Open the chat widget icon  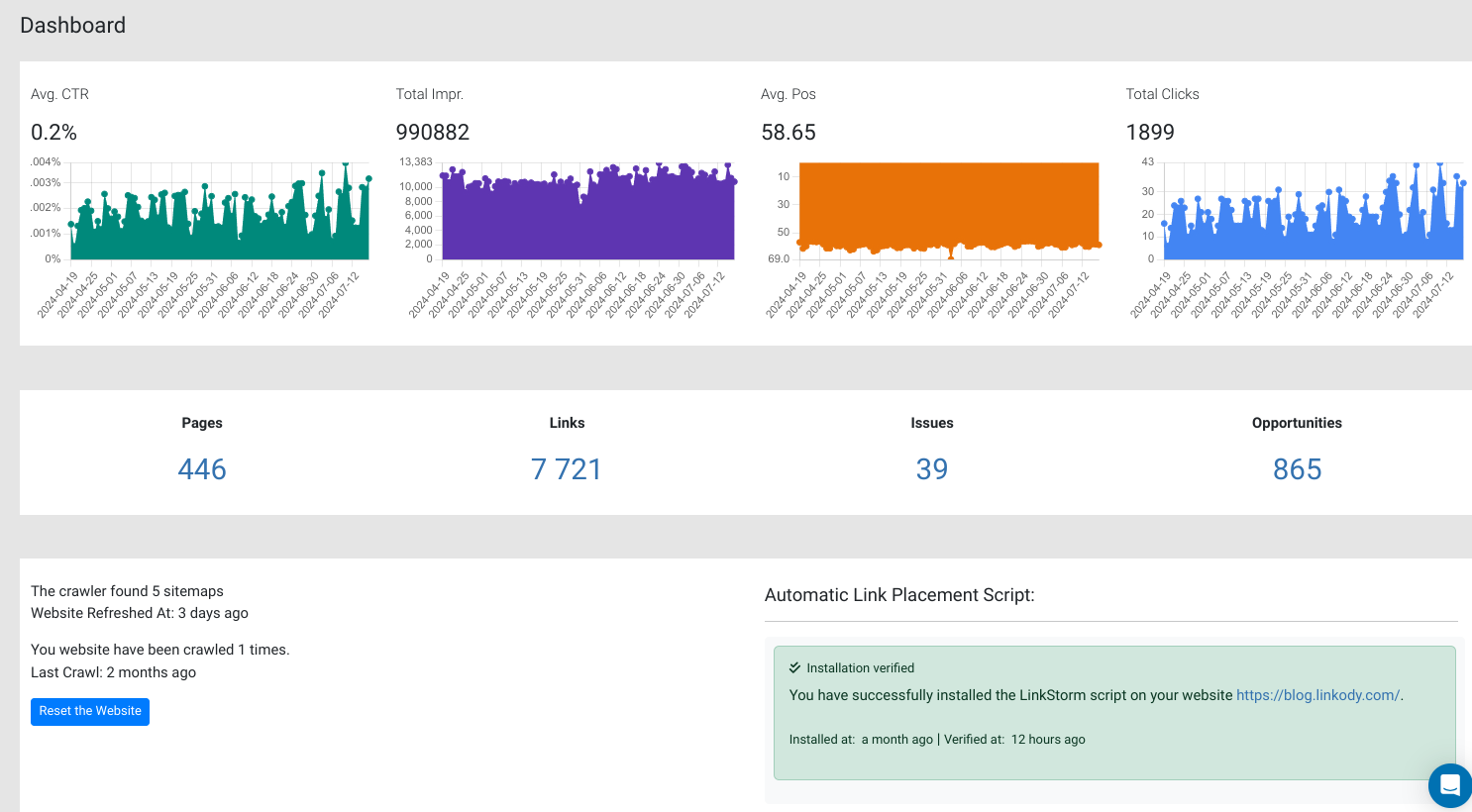(x=1449, y=785)
